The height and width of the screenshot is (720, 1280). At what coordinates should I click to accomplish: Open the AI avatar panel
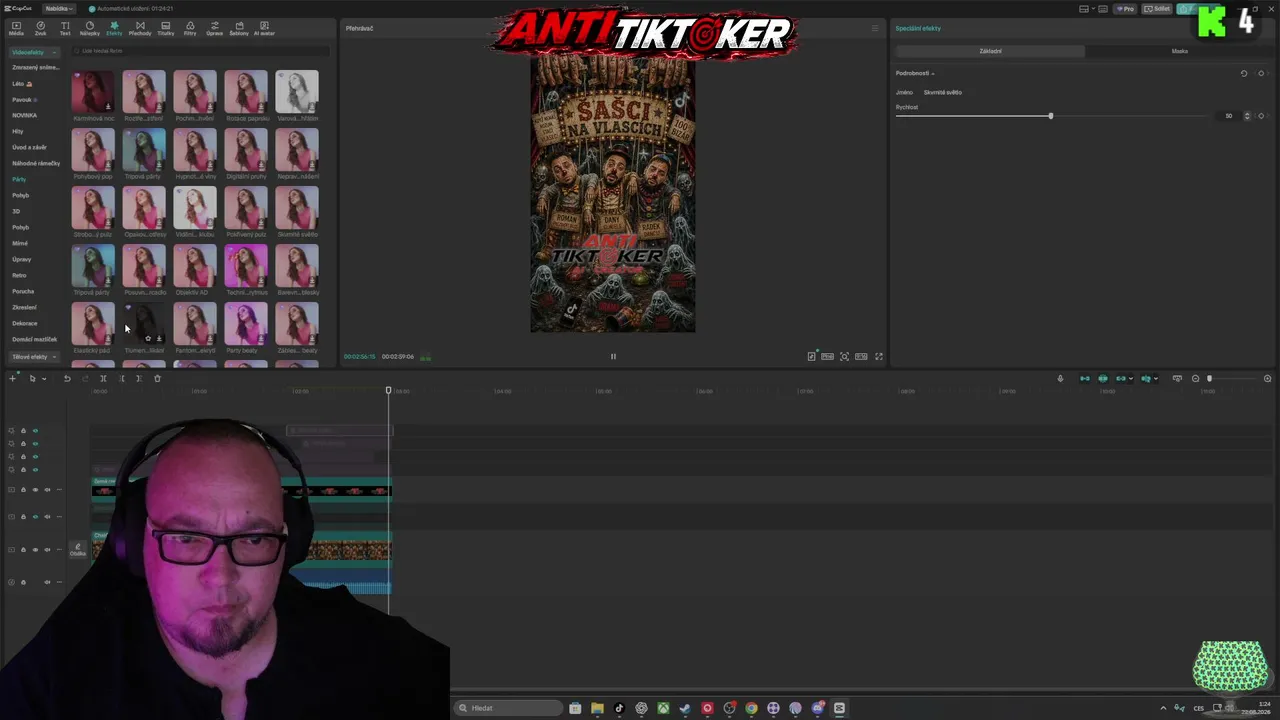point(264,28)
